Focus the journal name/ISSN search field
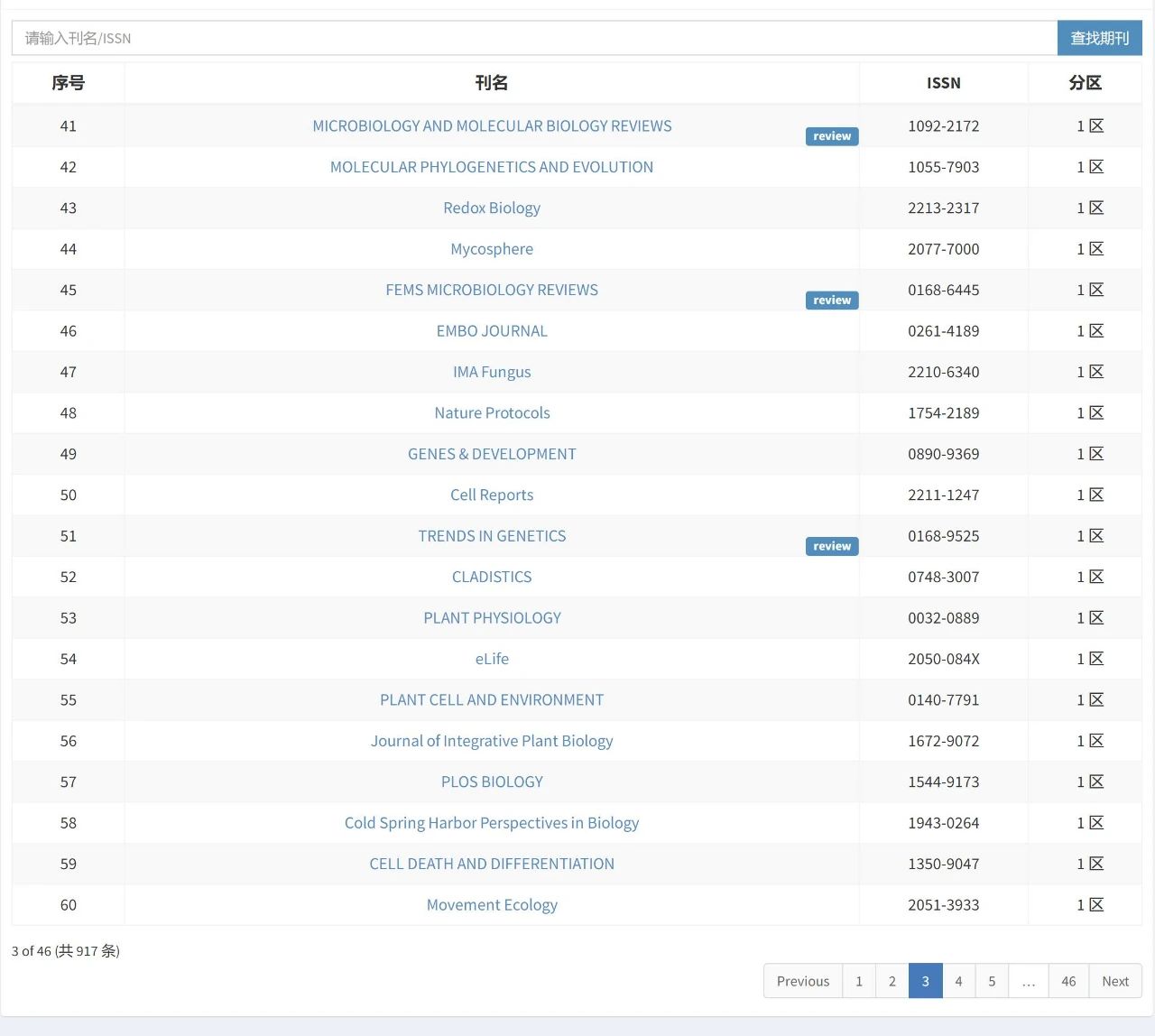Viewport: 1155px width, 1036px height. (534, 38)
